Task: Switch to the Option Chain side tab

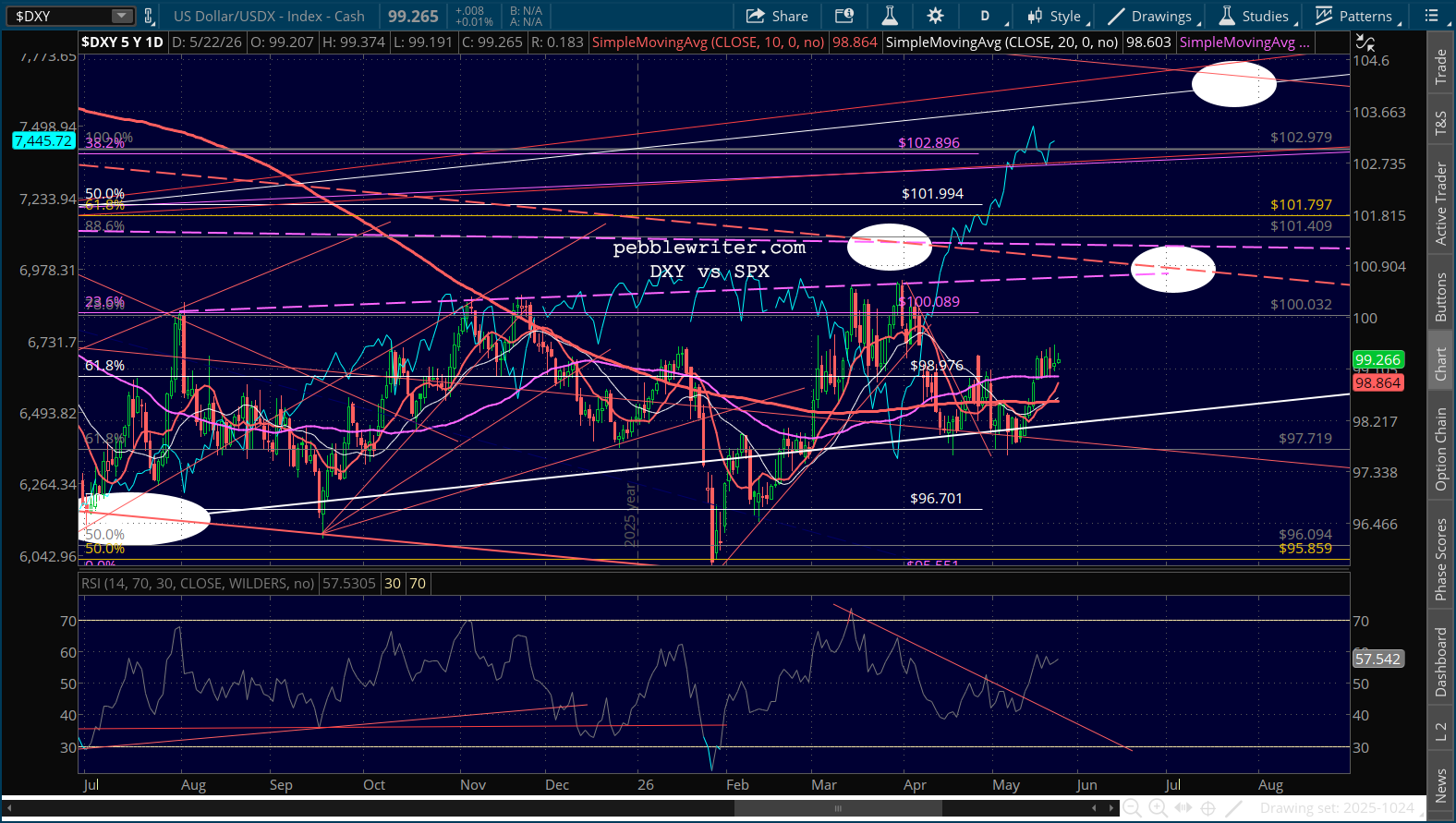Action: pos(1441,449)
